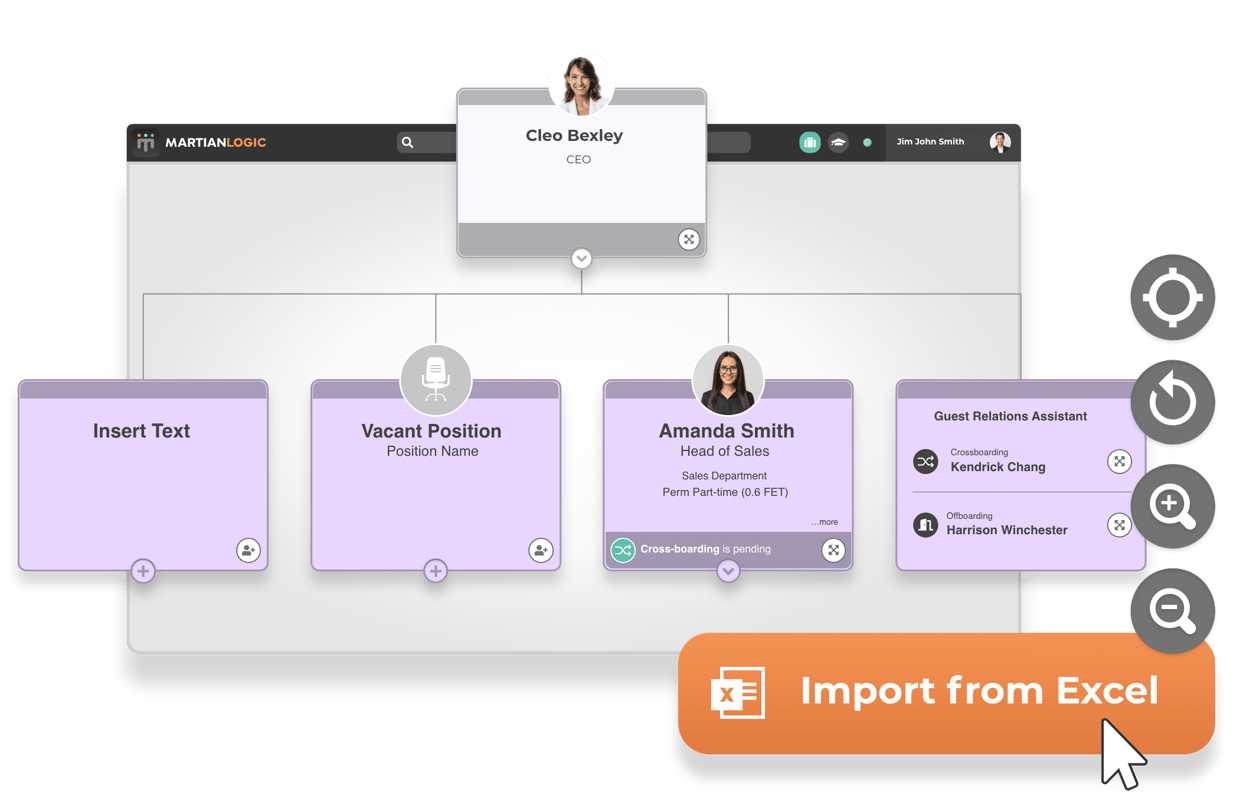Click the plus expander under Vacant Position

click(435, 570)
